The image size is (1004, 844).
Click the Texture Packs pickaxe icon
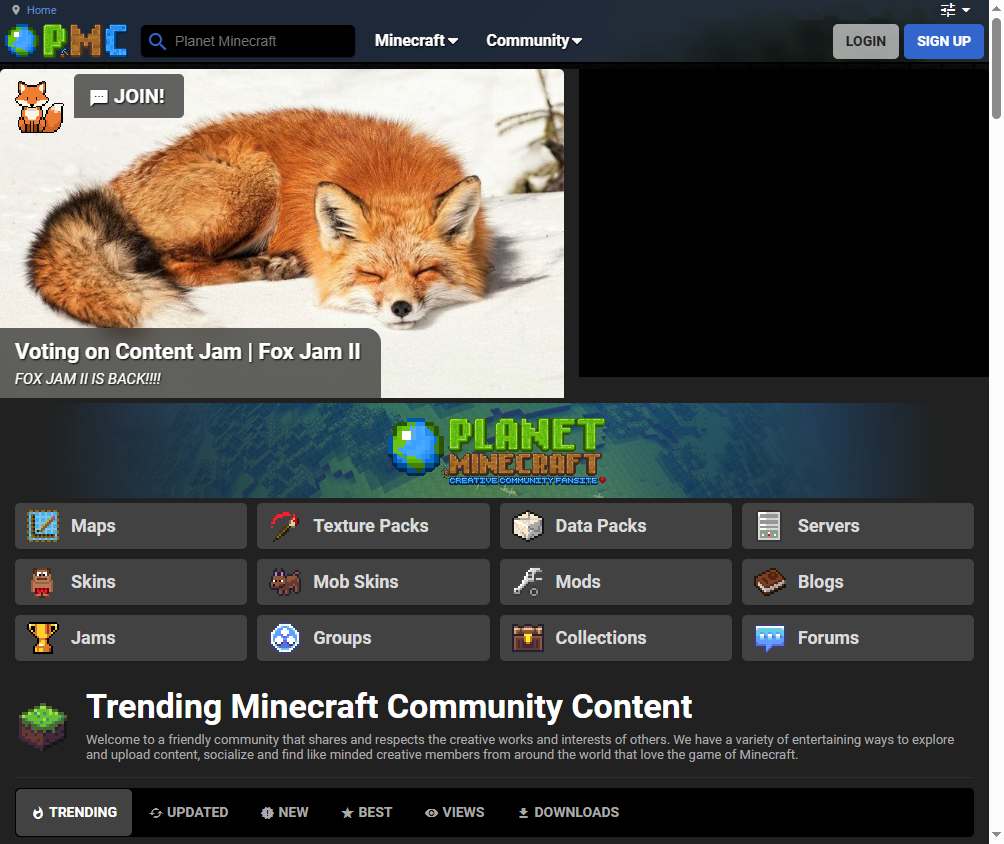pyautogui.click(x=285, y=526)
